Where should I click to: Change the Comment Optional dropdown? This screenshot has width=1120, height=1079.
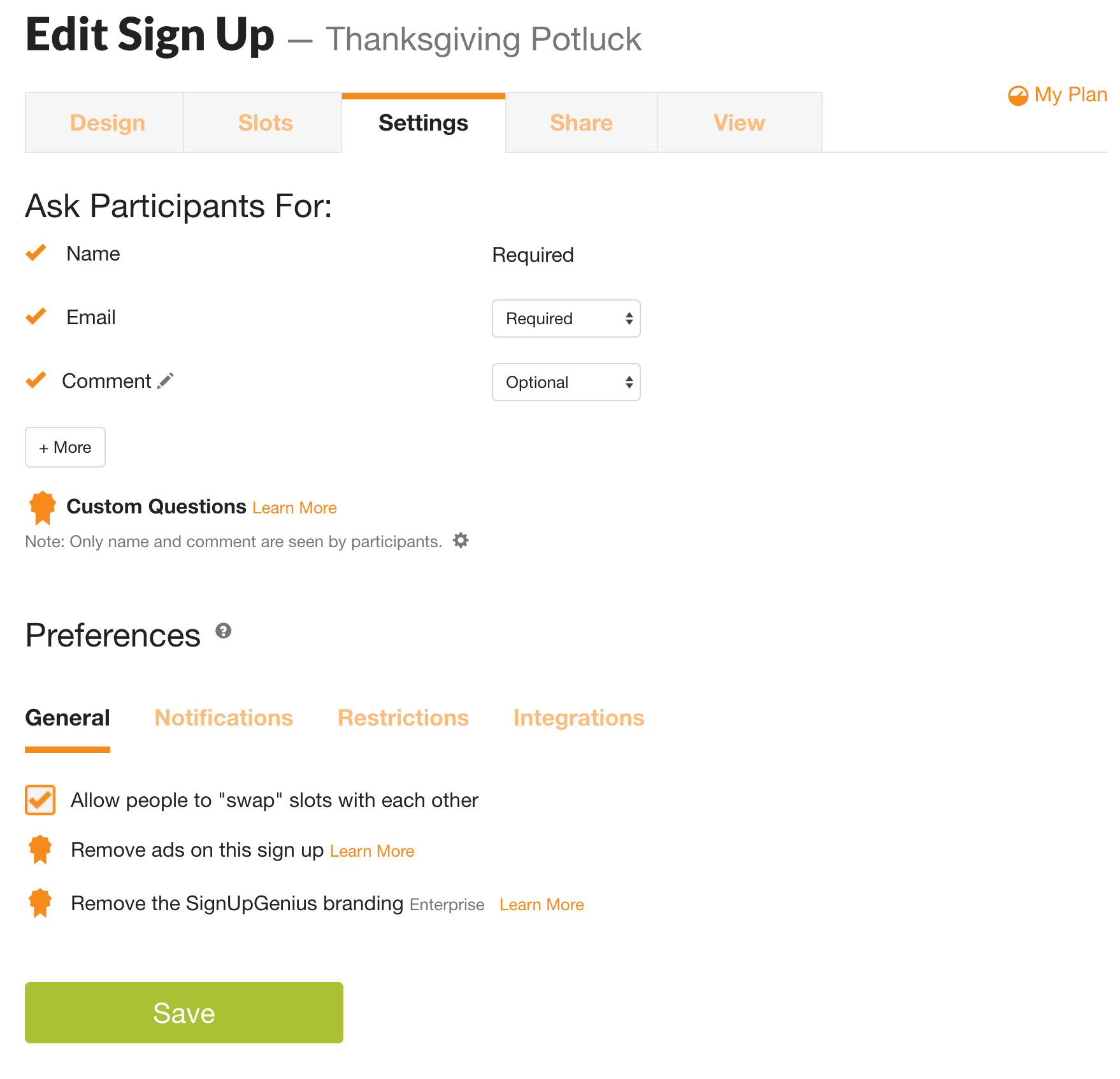click(566, 382)
